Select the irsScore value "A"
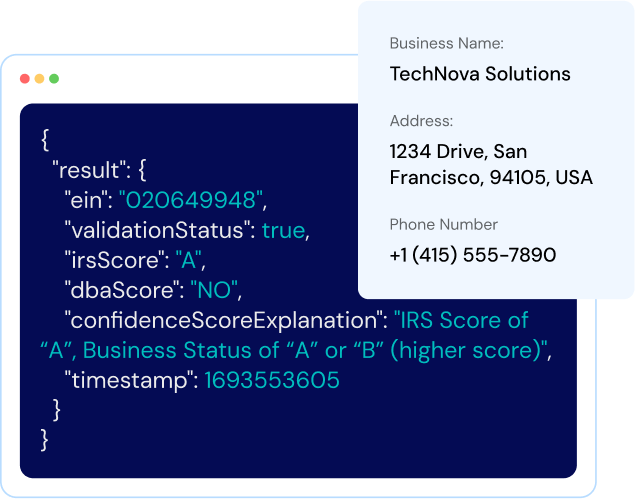 click(x=188, y=260)
